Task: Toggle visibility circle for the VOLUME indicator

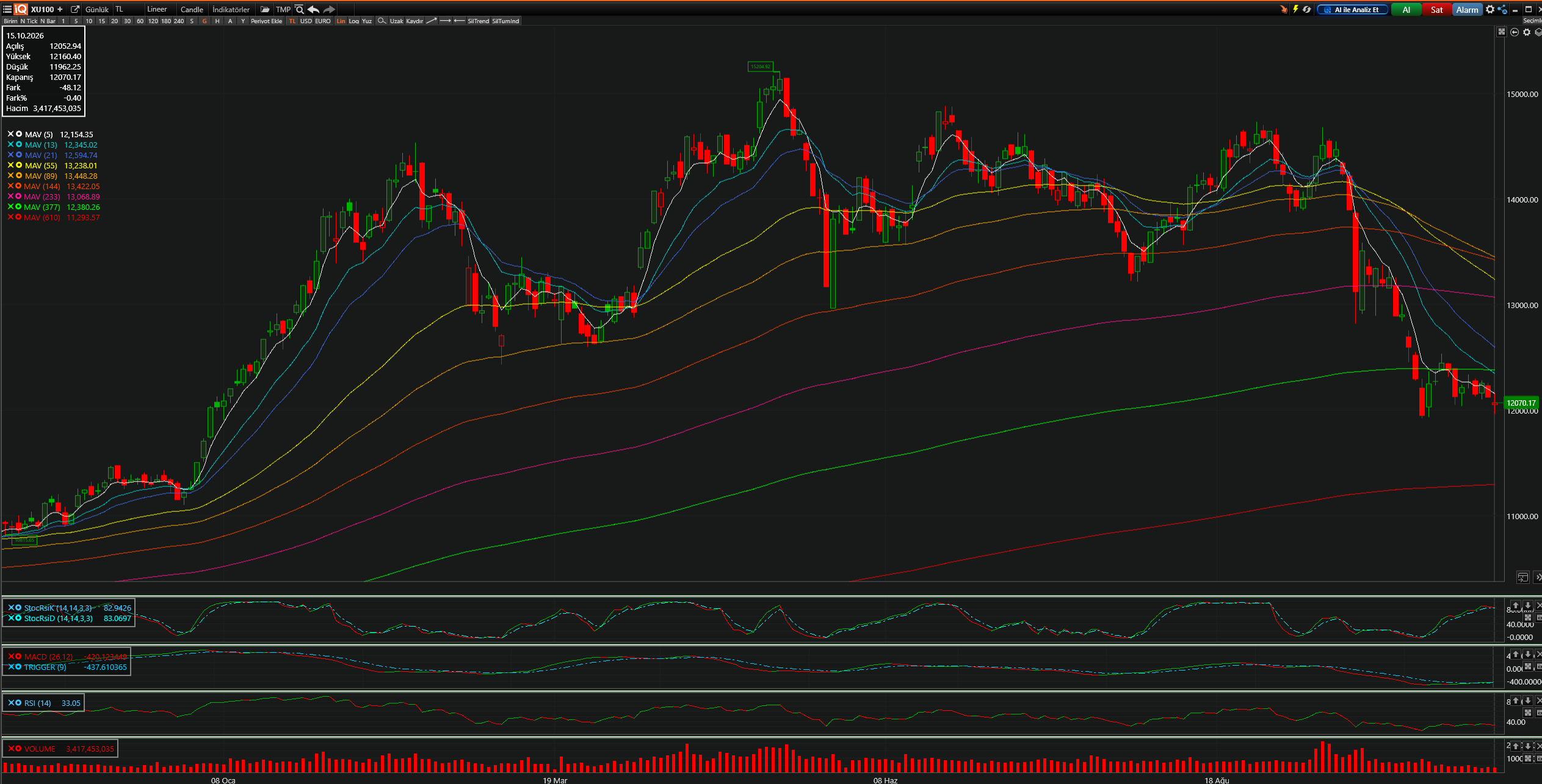Action: pos(19,748)
